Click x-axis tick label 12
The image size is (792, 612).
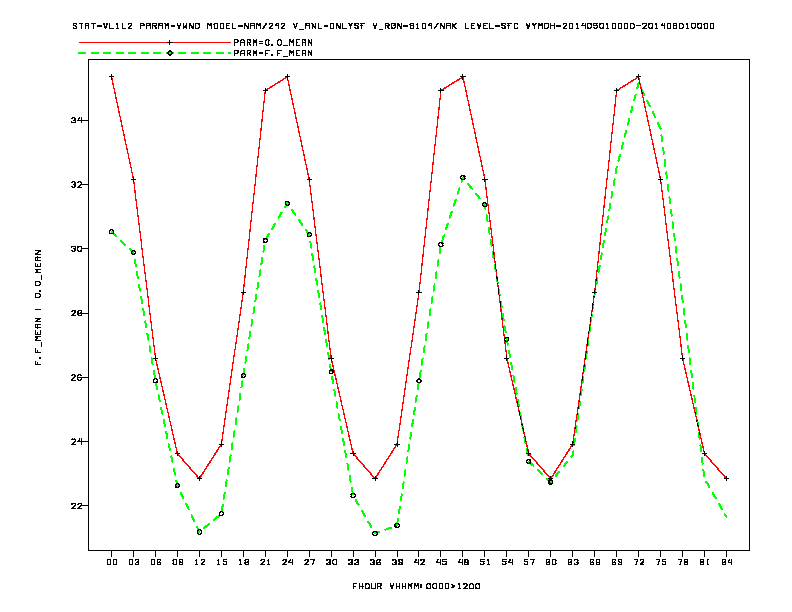pos(200,562)
